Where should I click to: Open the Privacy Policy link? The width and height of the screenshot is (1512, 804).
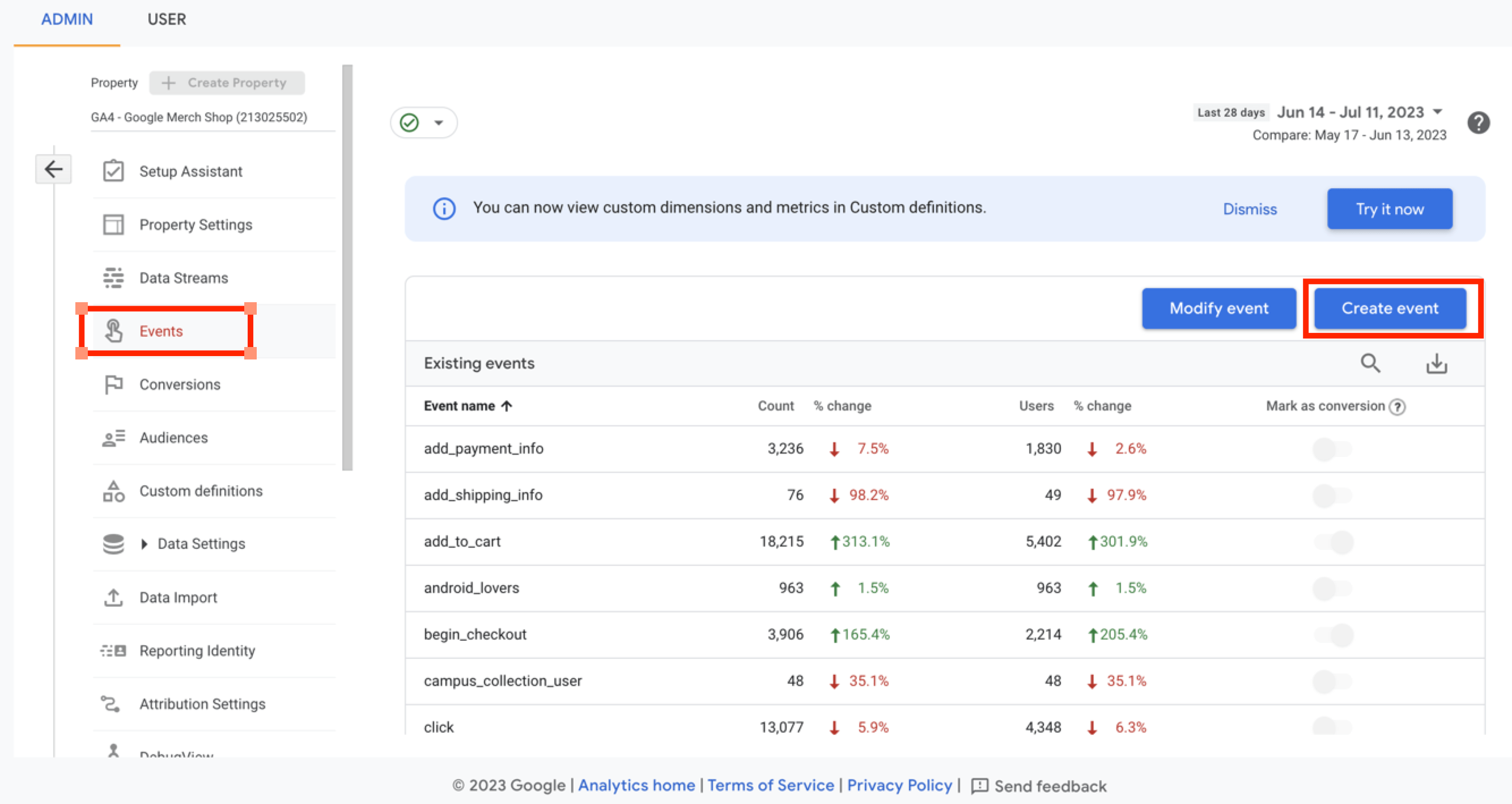pyautogui.click(x=899, y=785)
